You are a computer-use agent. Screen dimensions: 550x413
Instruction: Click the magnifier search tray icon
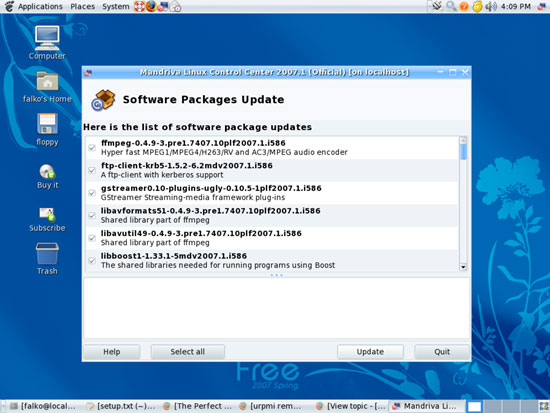tap(451, 6)
